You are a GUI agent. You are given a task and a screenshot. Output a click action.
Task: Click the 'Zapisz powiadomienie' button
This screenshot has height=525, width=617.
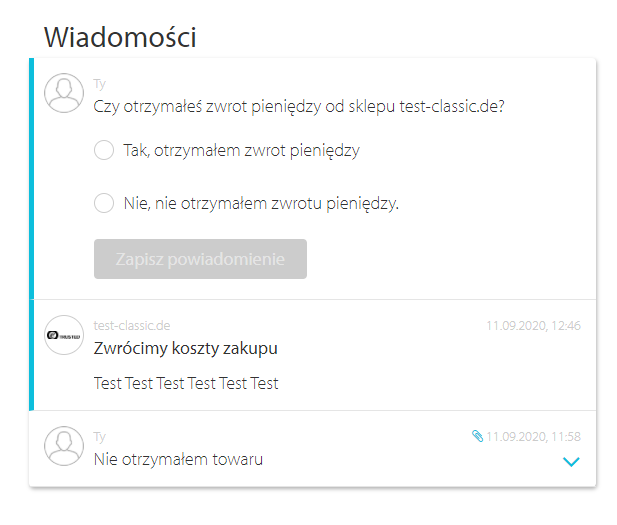click(x=200, y=259)
